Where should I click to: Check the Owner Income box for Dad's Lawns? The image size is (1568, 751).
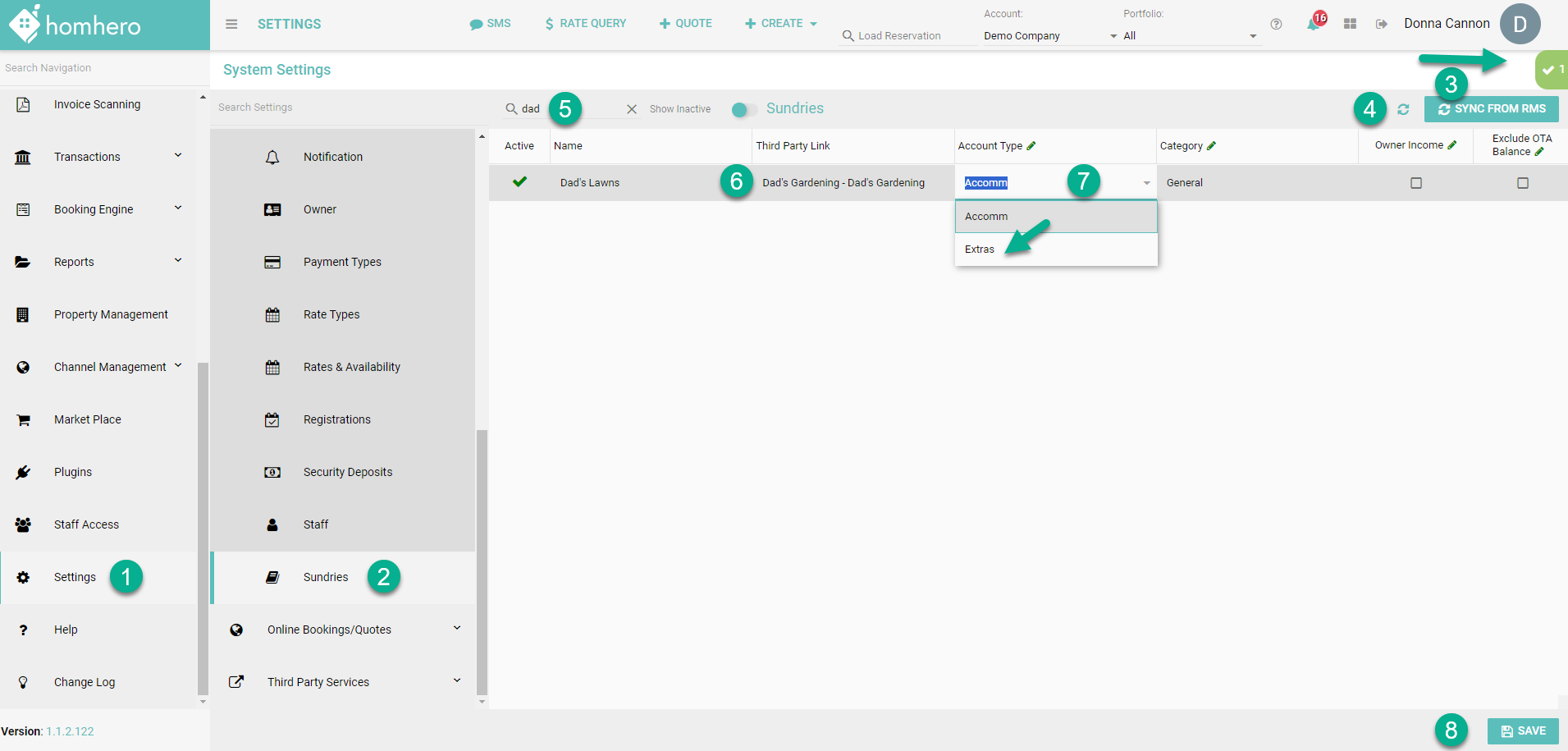click(x=1416, y=183)
